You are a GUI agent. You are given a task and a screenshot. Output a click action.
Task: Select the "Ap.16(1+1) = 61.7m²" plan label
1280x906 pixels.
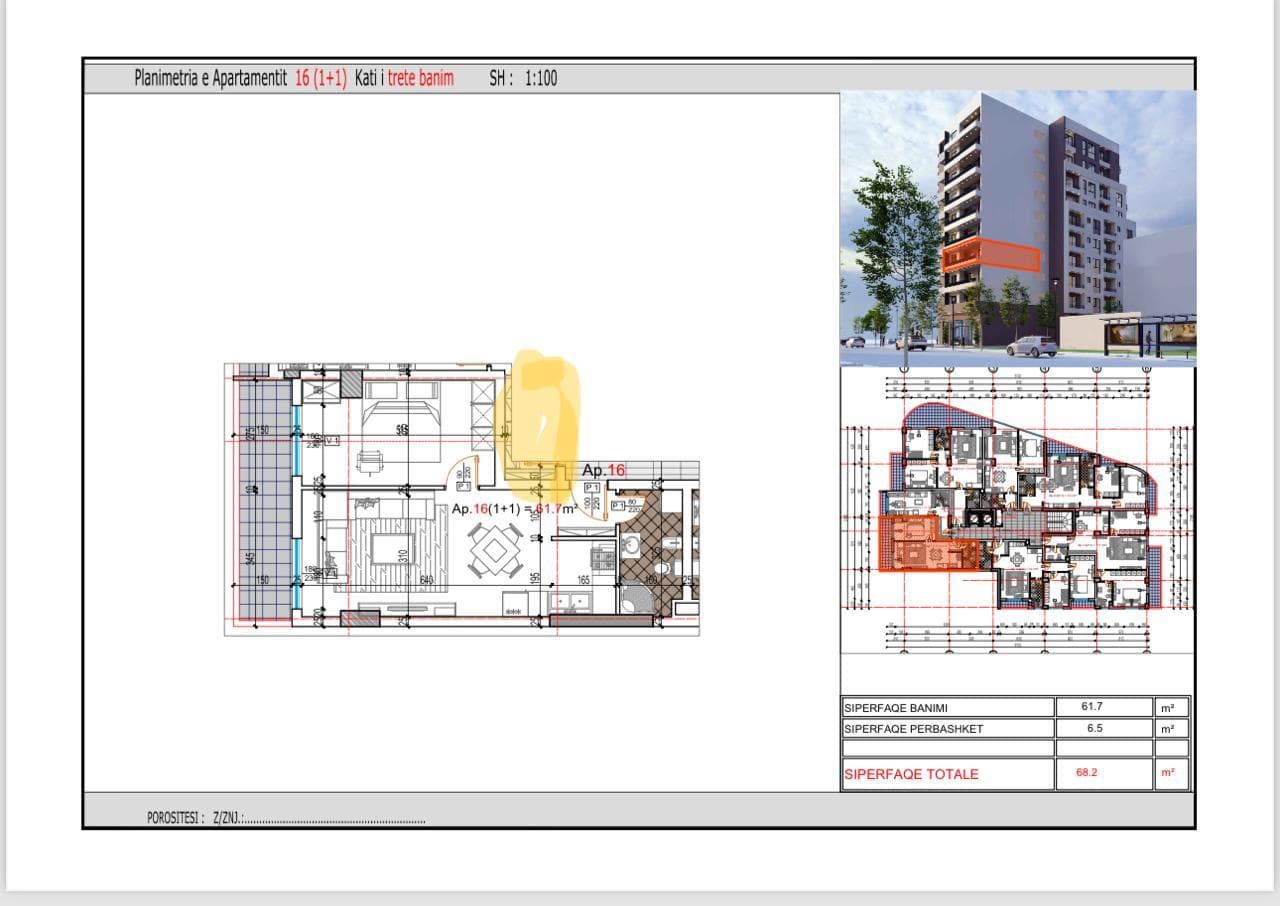(515, 509)
